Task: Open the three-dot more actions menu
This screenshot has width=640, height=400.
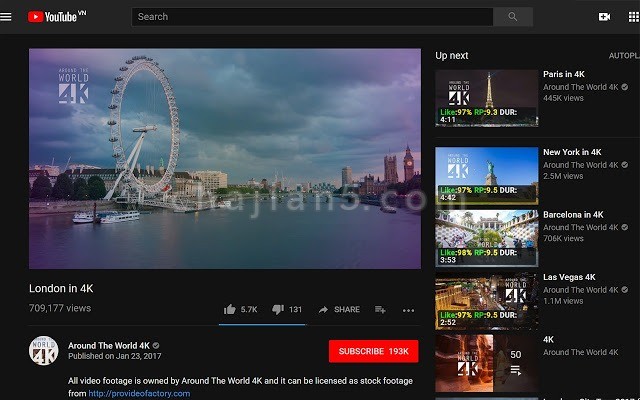Action: (408, 310)
